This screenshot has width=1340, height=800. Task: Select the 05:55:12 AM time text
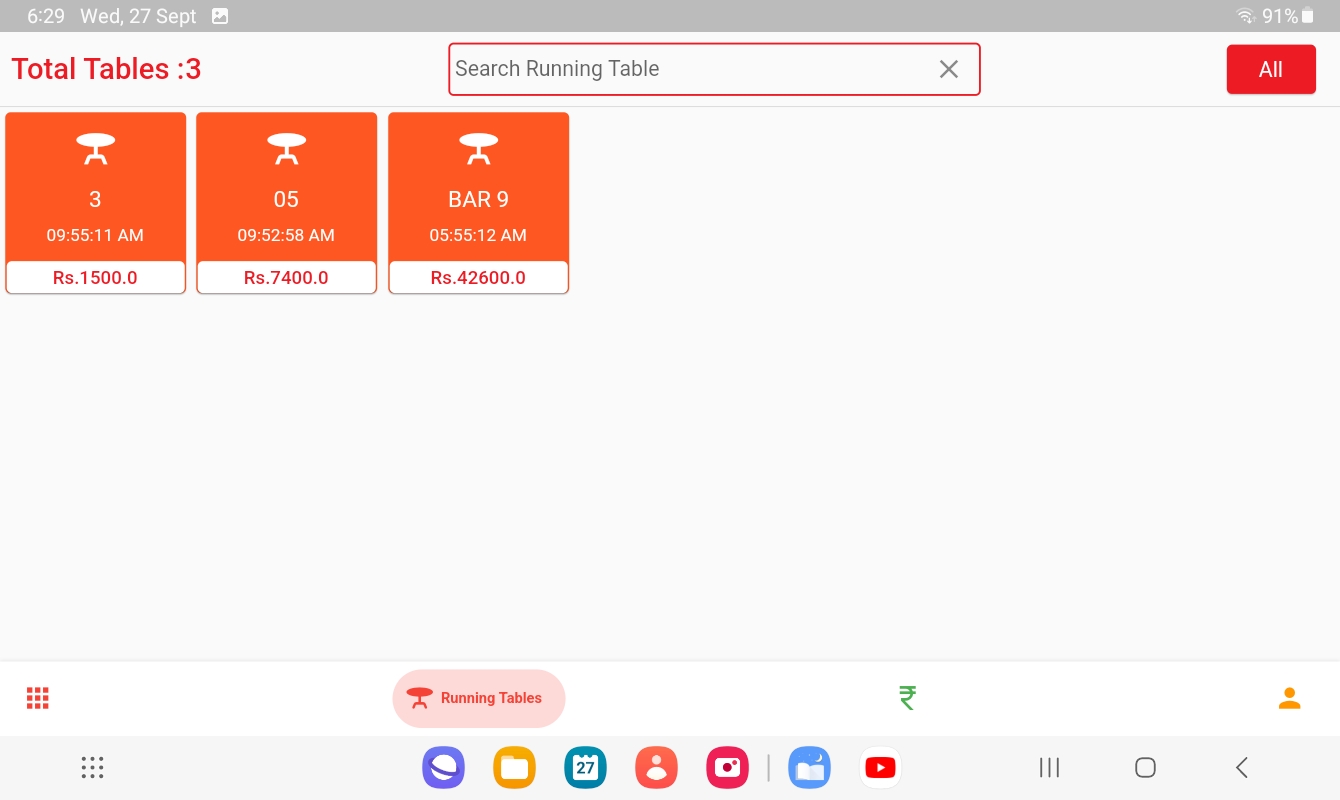[x=478, y=236]
